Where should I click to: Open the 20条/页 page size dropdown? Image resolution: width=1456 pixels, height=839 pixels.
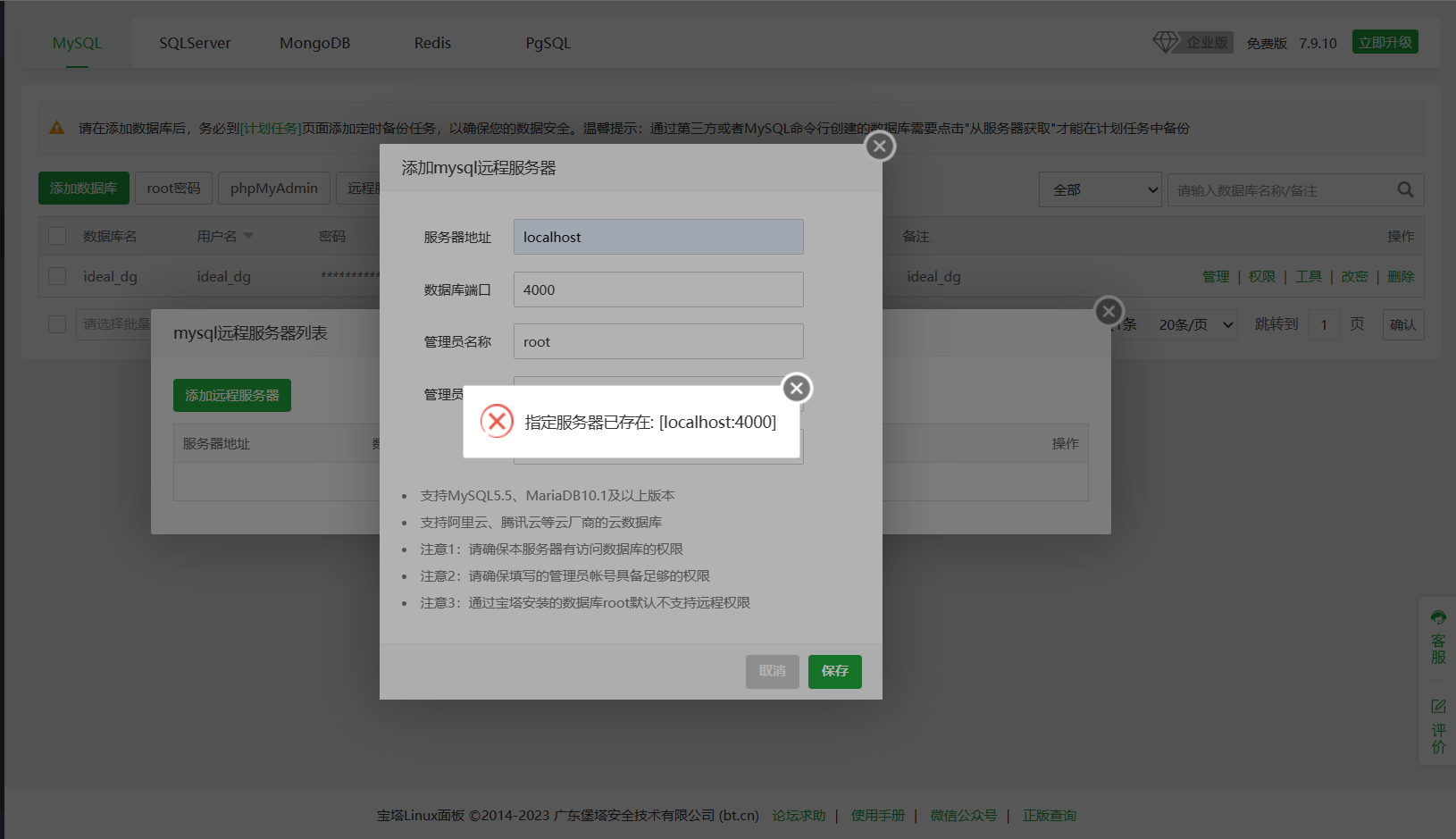tap(1193, 324)
